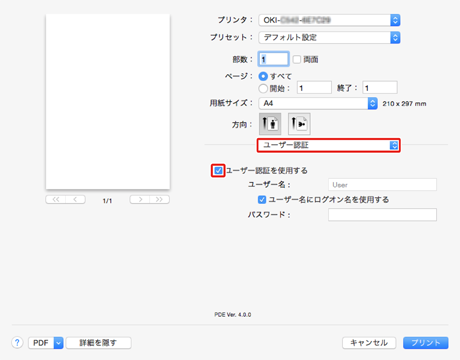This screenshot has width=460, height=360.
Task: Uncheck ユーザー認証を使用する checkbox
Action: (218, 171)
